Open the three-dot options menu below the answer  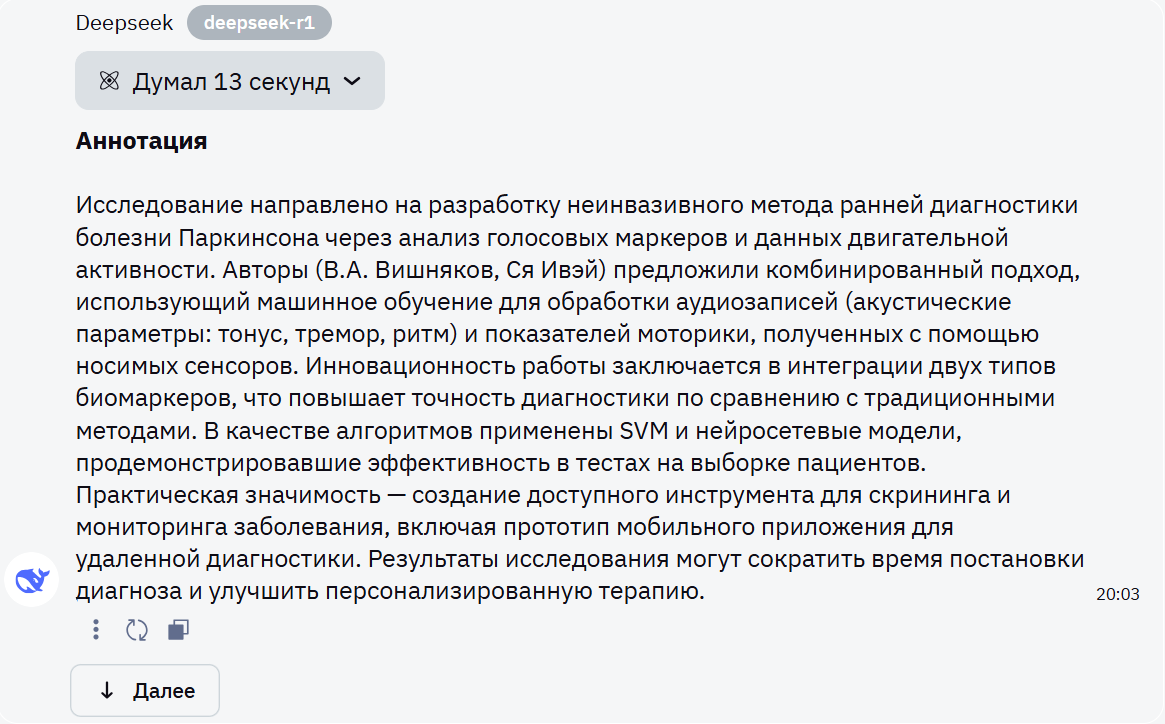tap(95, 630)
